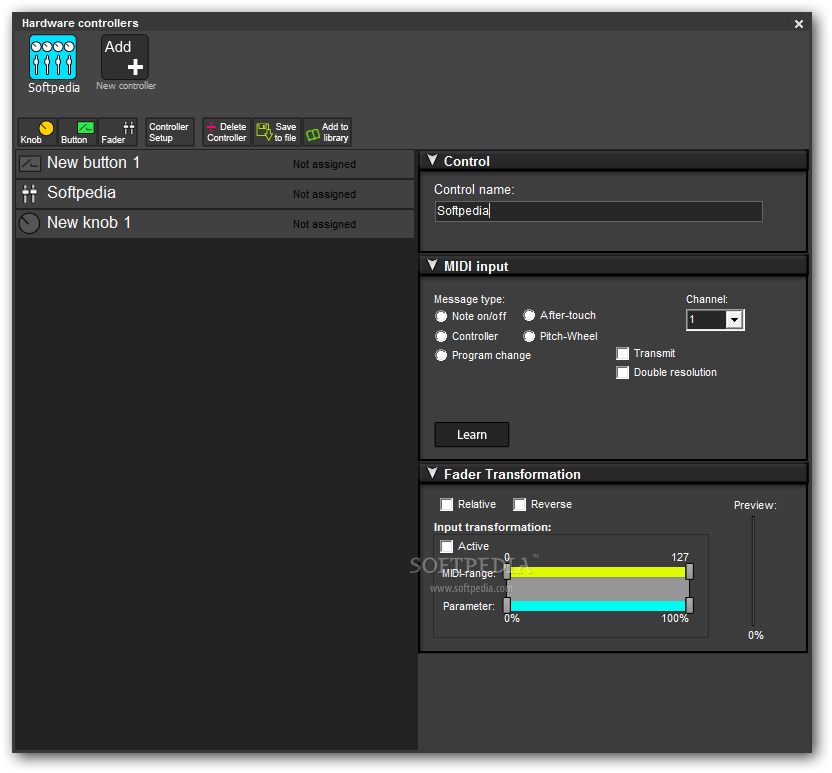Click the button icon beside New button 1
This screenshot has width=832, height=773.
click(x=30, y=163)
